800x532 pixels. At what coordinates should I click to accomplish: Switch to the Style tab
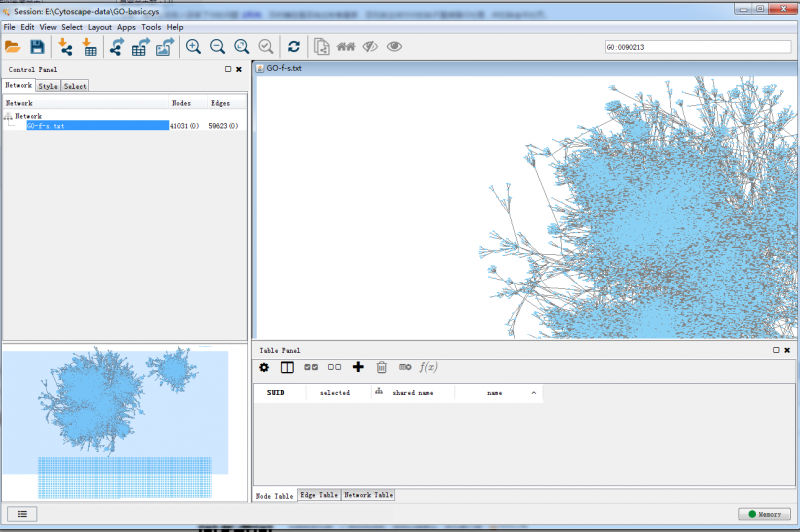click(48, 87)
